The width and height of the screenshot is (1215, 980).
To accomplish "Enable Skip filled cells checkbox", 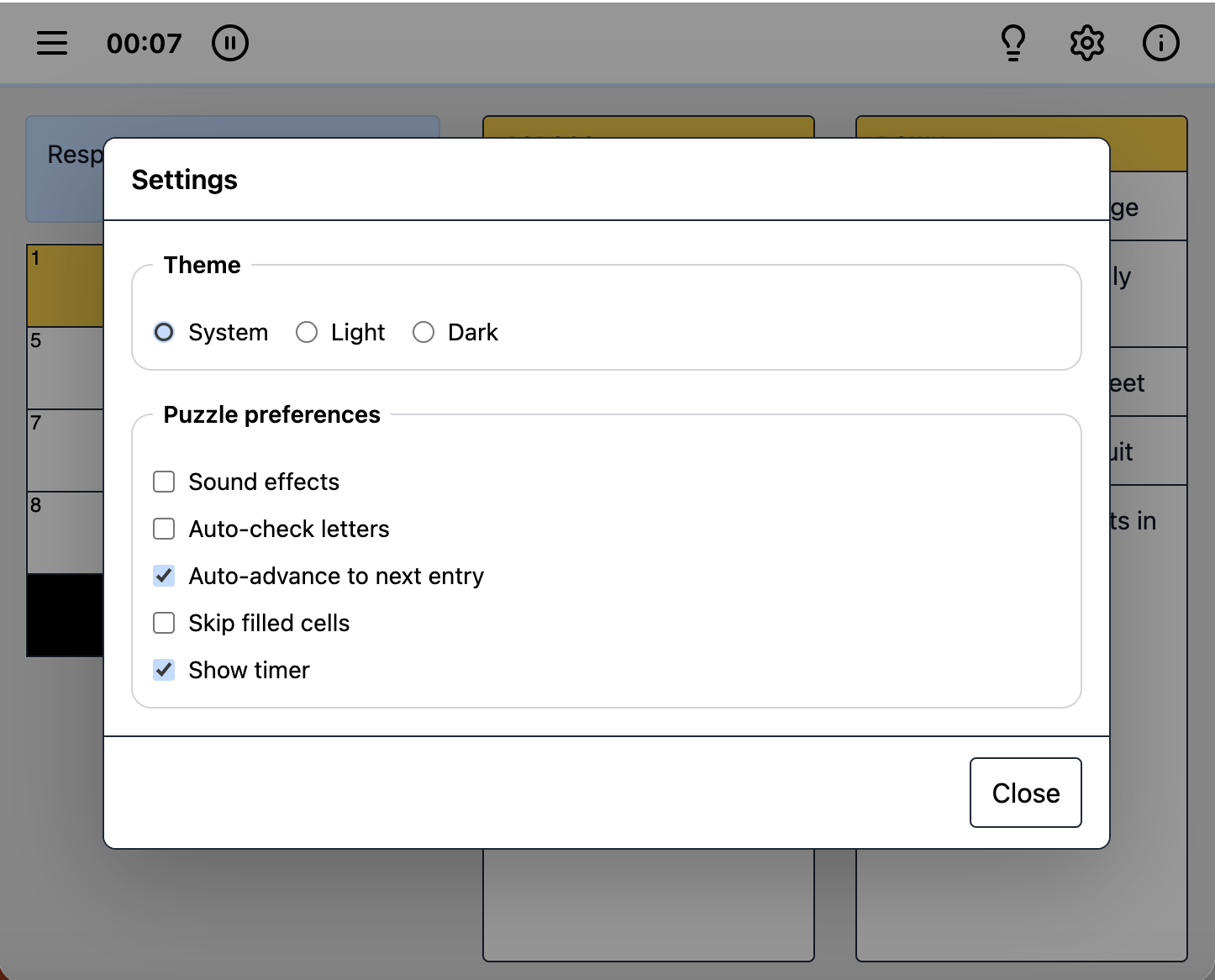I will (x=164, y=623).
